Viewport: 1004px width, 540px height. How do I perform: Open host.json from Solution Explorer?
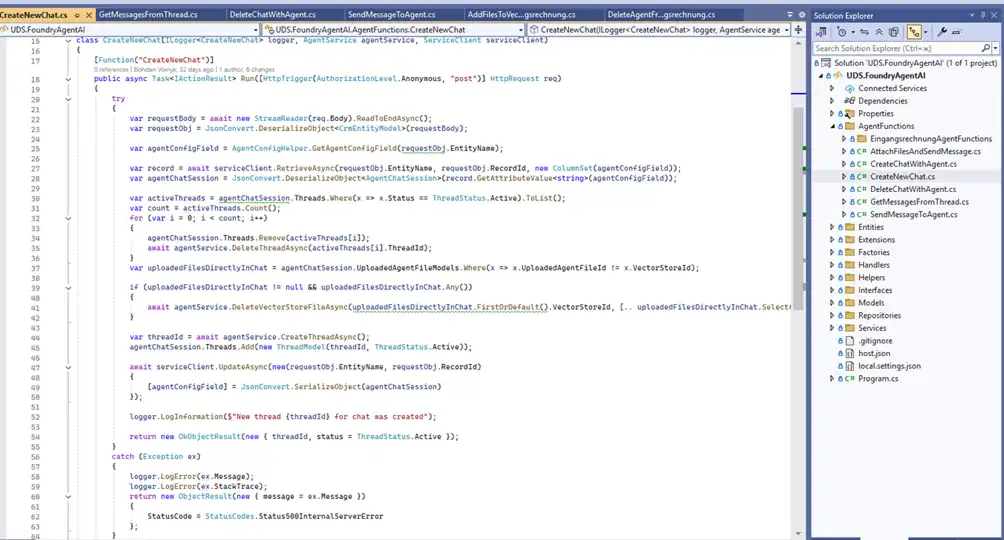[872, 353]
